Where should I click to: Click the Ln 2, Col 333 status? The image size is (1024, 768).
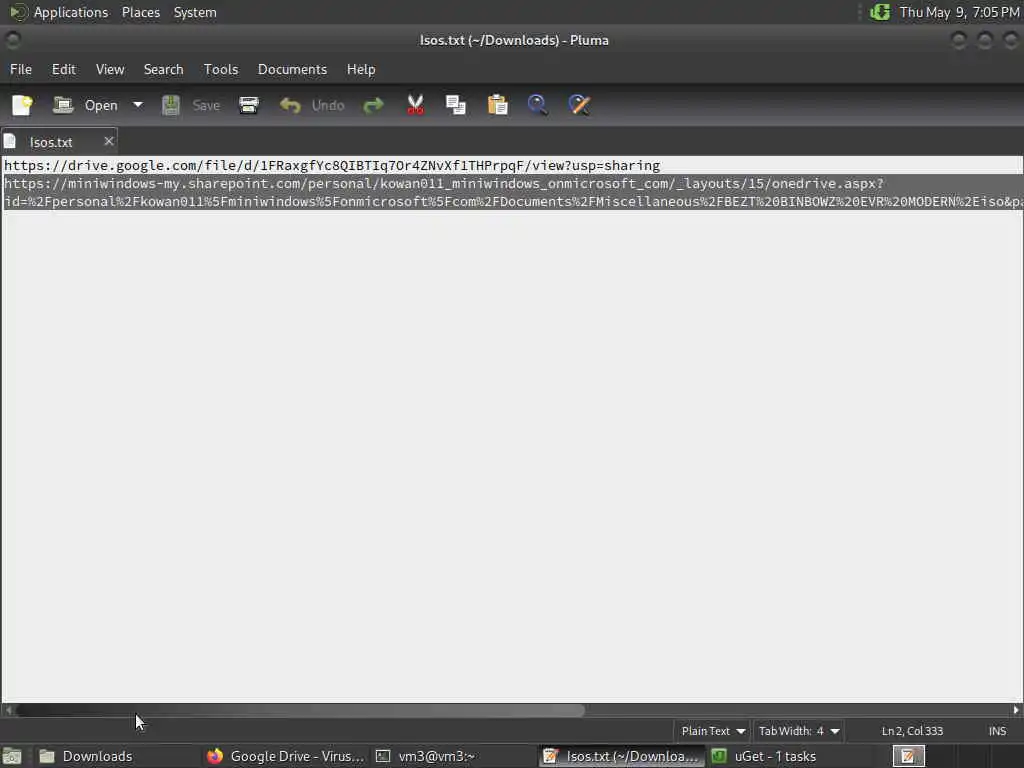912,731
